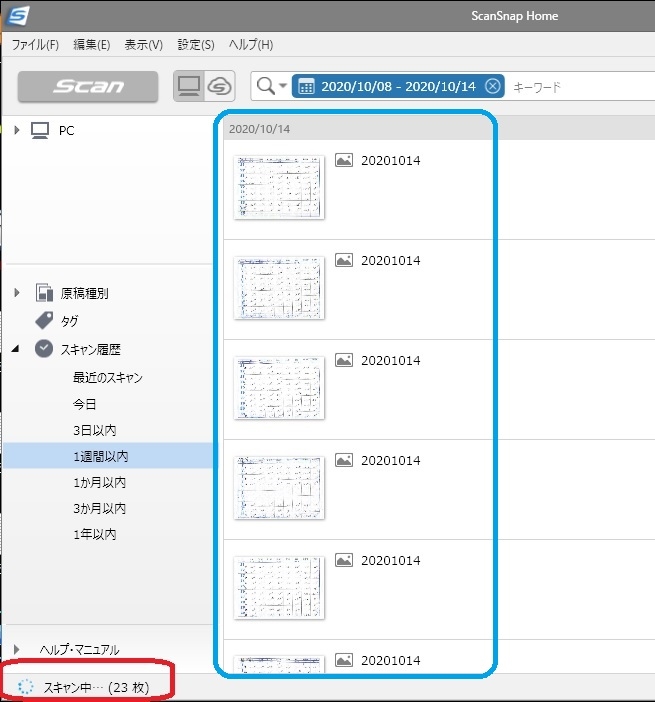Click the スキャン履歴 checkmark icon
This screenshot has height=702, width=655.
(x=44, y=349)
